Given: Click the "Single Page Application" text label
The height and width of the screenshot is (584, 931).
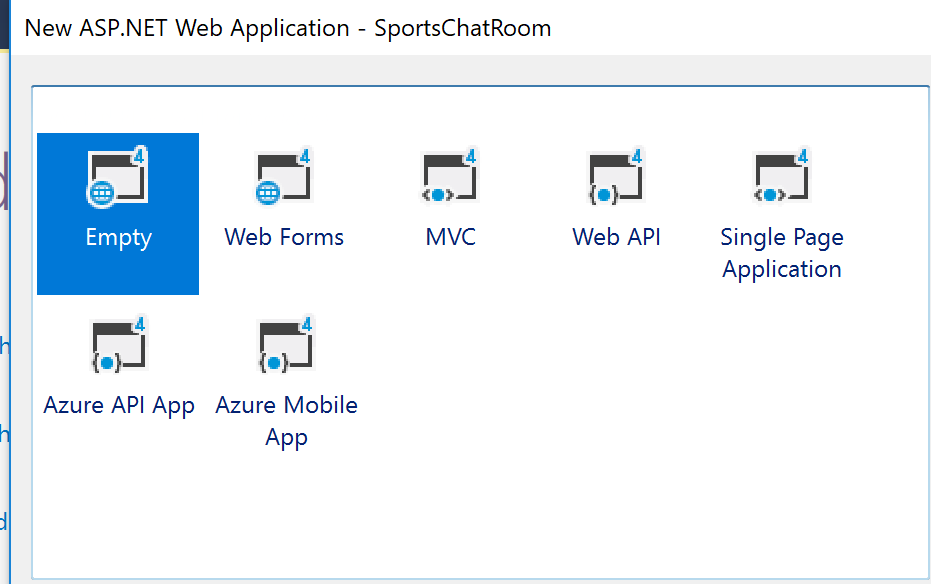Looking at the screenshot, I should (x=781, y=253).
